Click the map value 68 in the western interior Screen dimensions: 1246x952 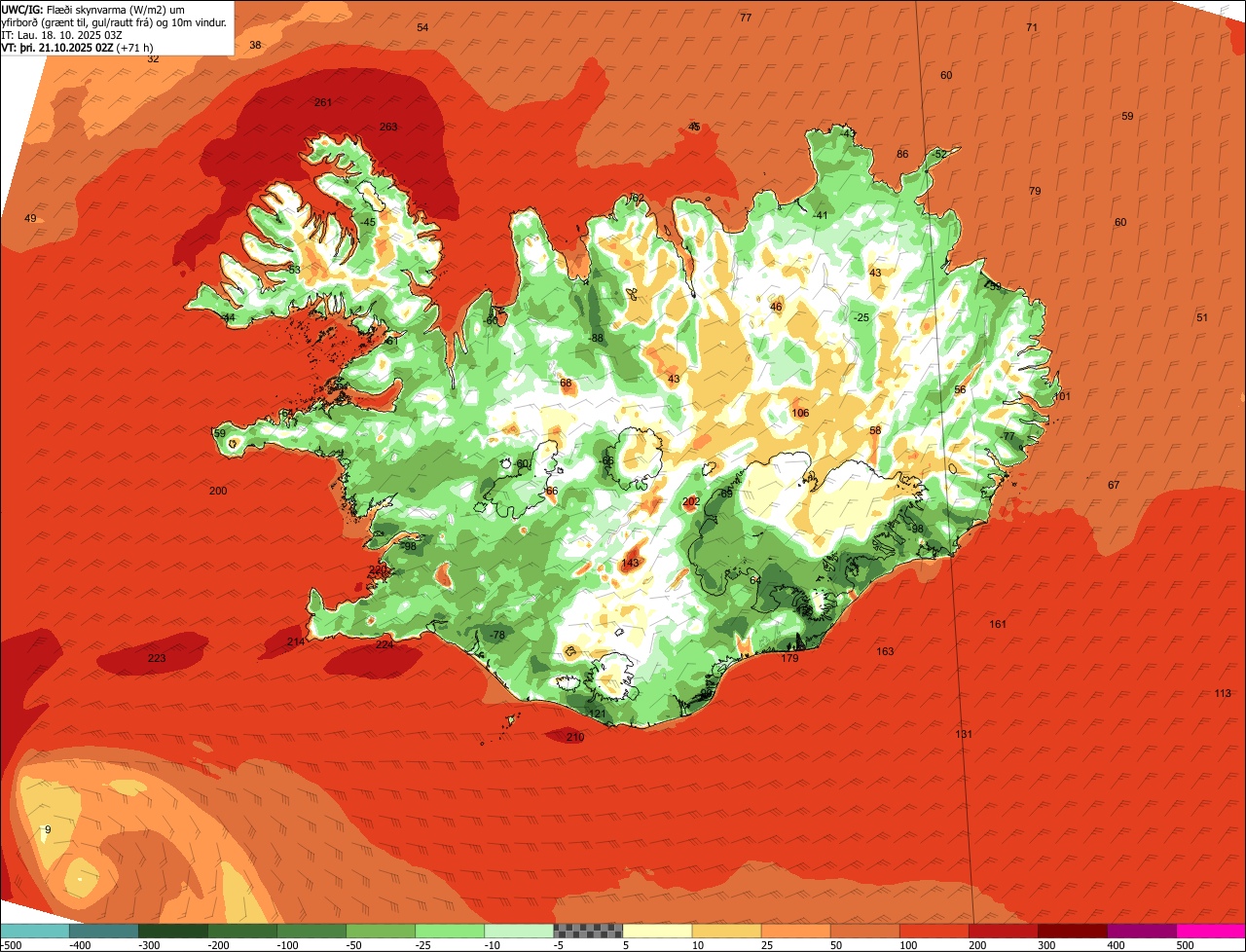pyautogui.click(x=566, y=384)
